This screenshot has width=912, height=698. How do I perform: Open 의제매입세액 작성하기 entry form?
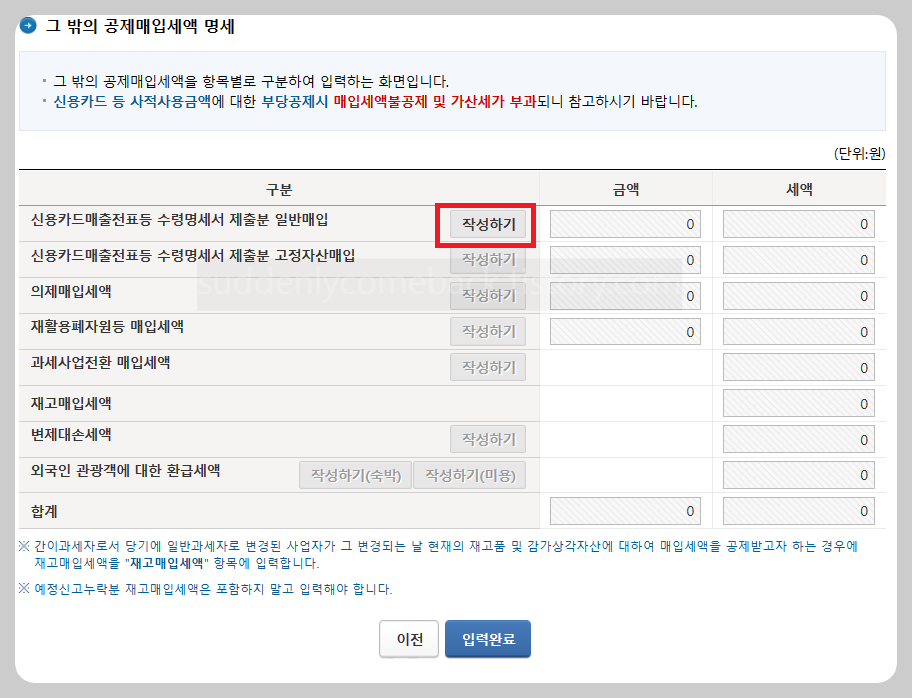487,295
